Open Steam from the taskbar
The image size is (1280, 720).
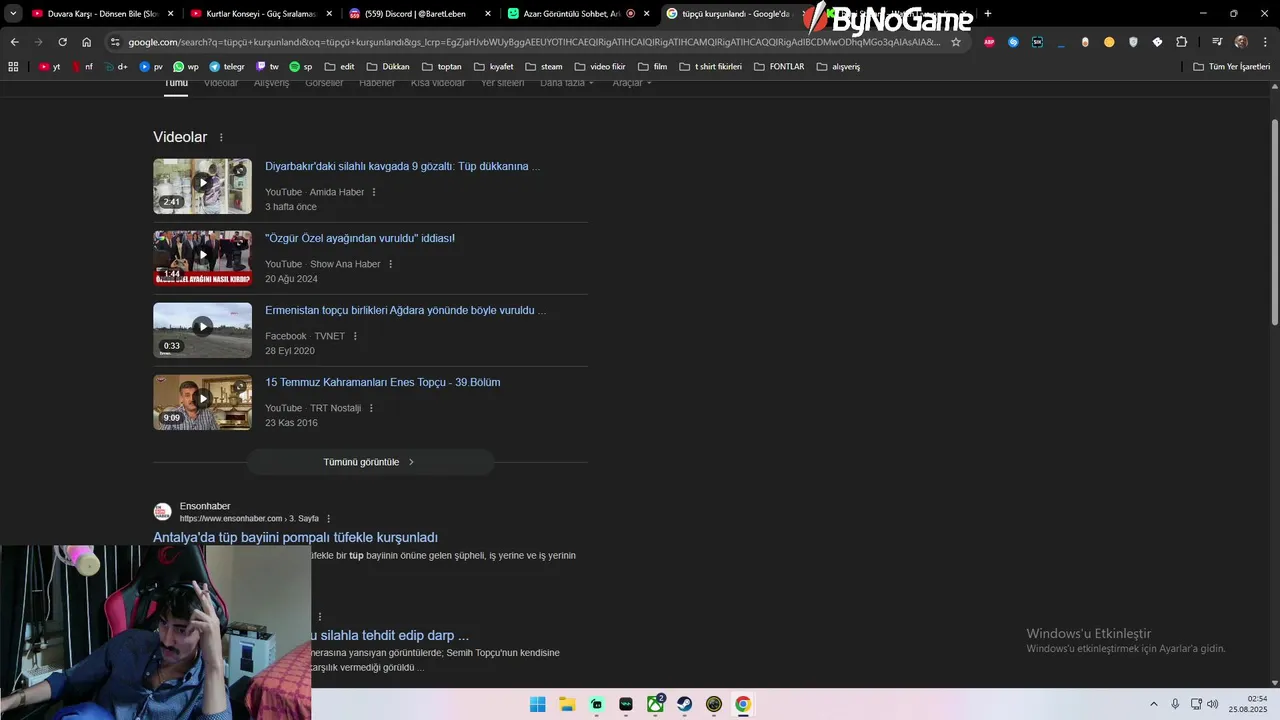[684, 704]
